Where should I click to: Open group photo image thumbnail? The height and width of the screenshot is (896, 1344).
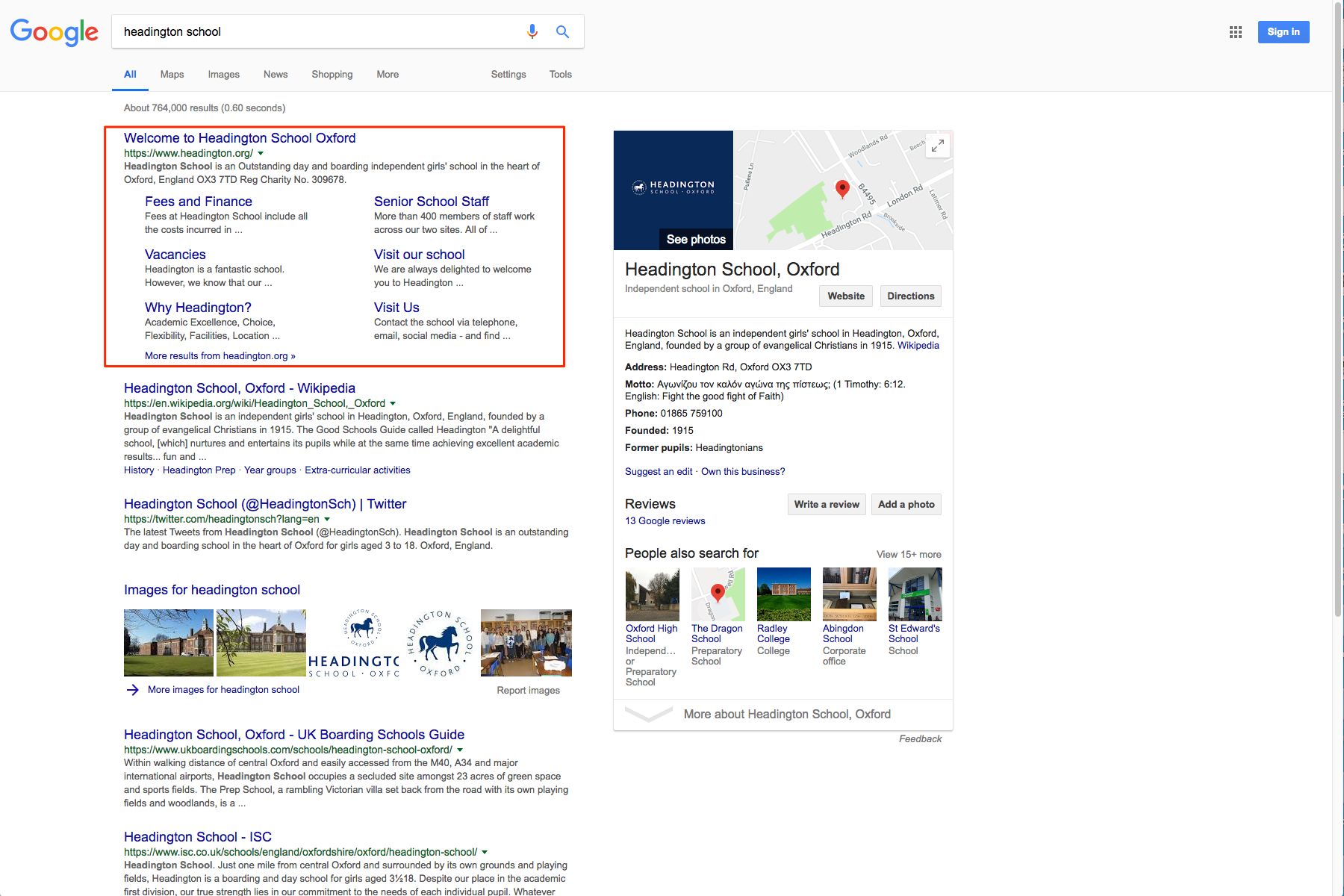pyautogui.click(x=526, y=643)
